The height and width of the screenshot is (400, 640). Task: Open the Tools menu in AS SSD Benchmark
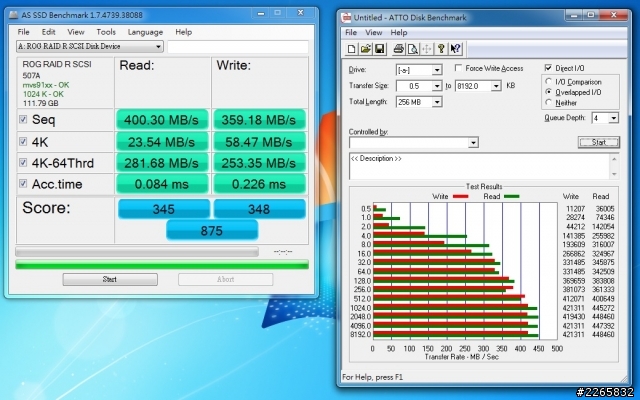(106, 32)
